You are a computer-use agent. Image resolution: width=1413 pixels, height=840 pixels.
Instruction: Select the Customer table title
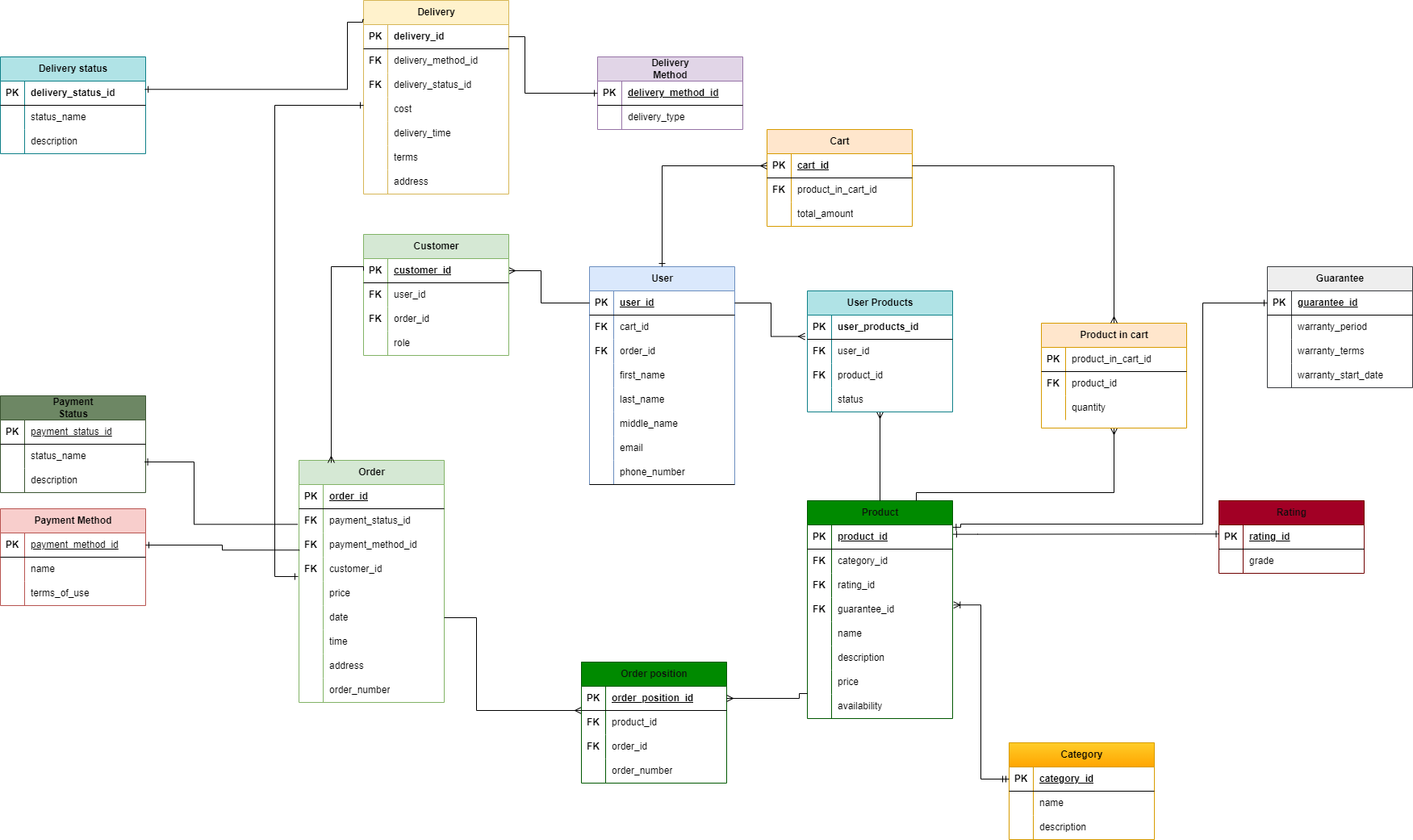(436, 246)
